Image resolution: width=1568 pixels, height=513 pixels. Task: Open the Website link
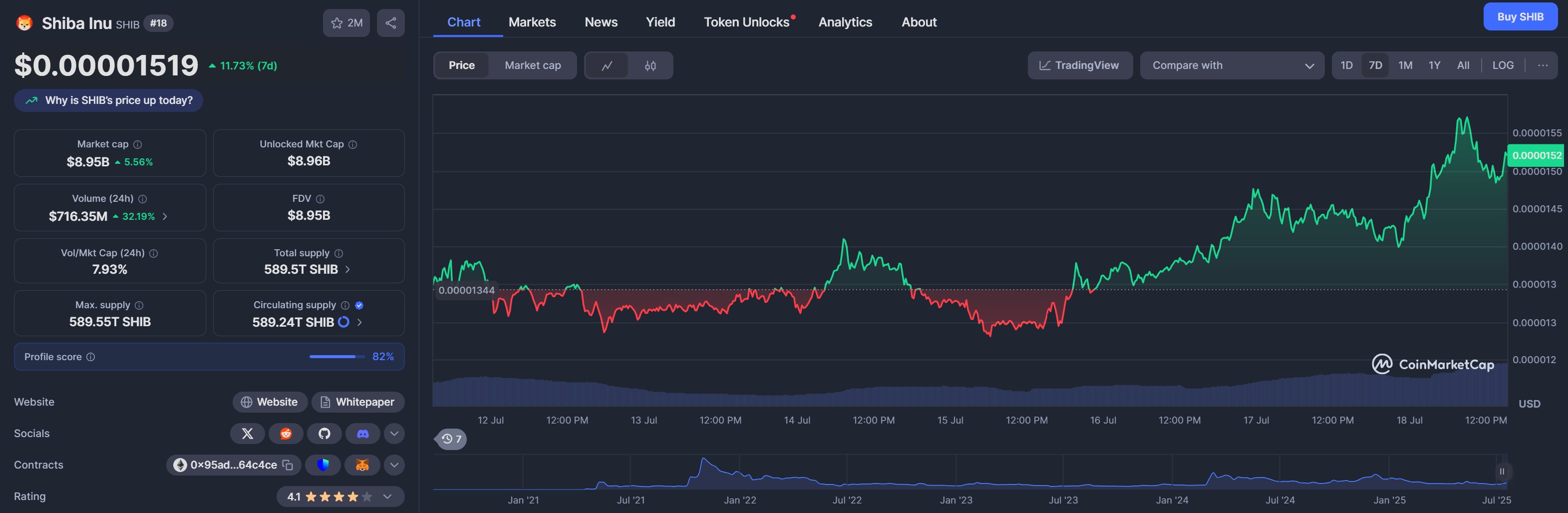(x=270, y=402)
